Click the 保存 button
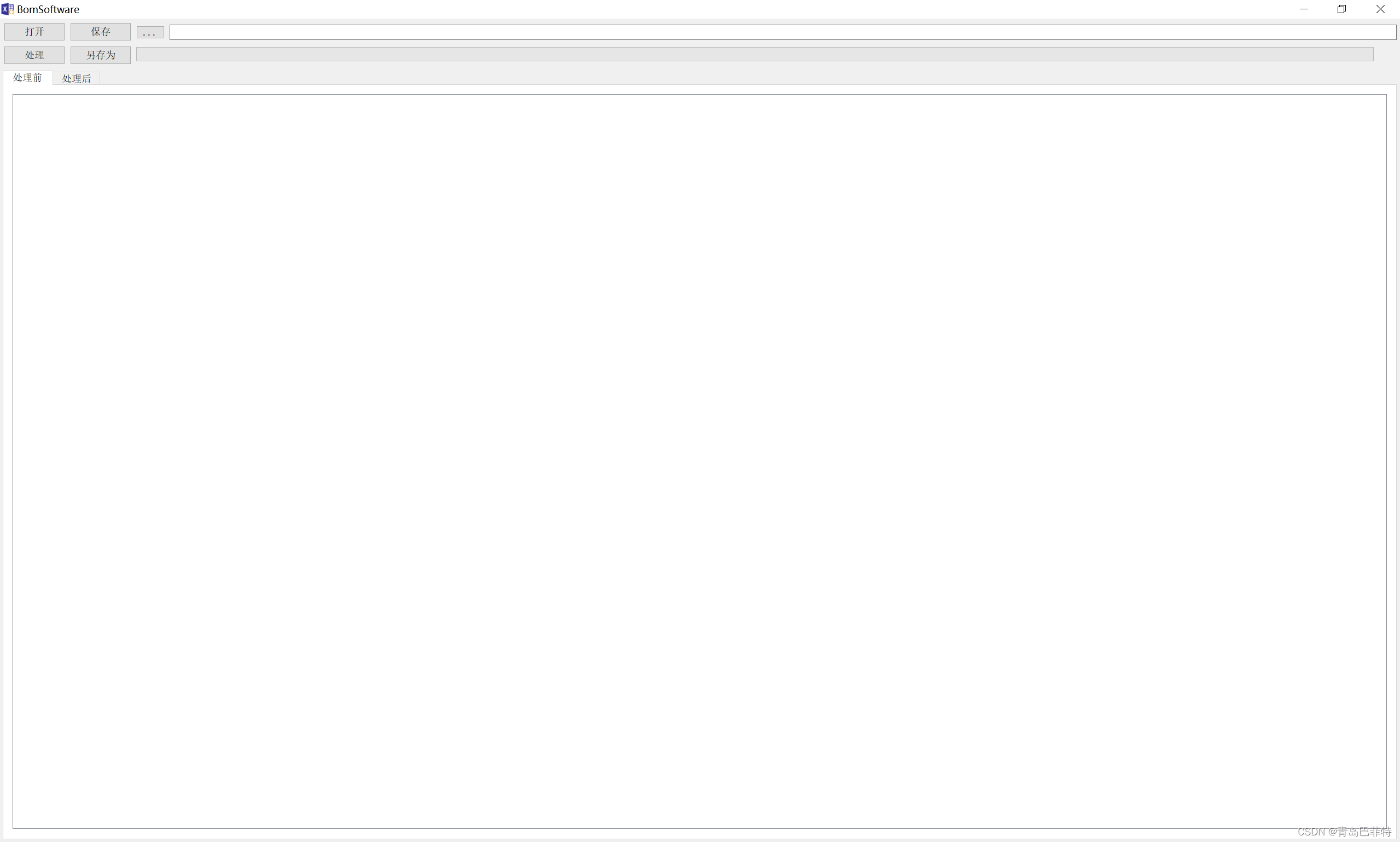Screen dimensions: 1400x842 point(101,32)
